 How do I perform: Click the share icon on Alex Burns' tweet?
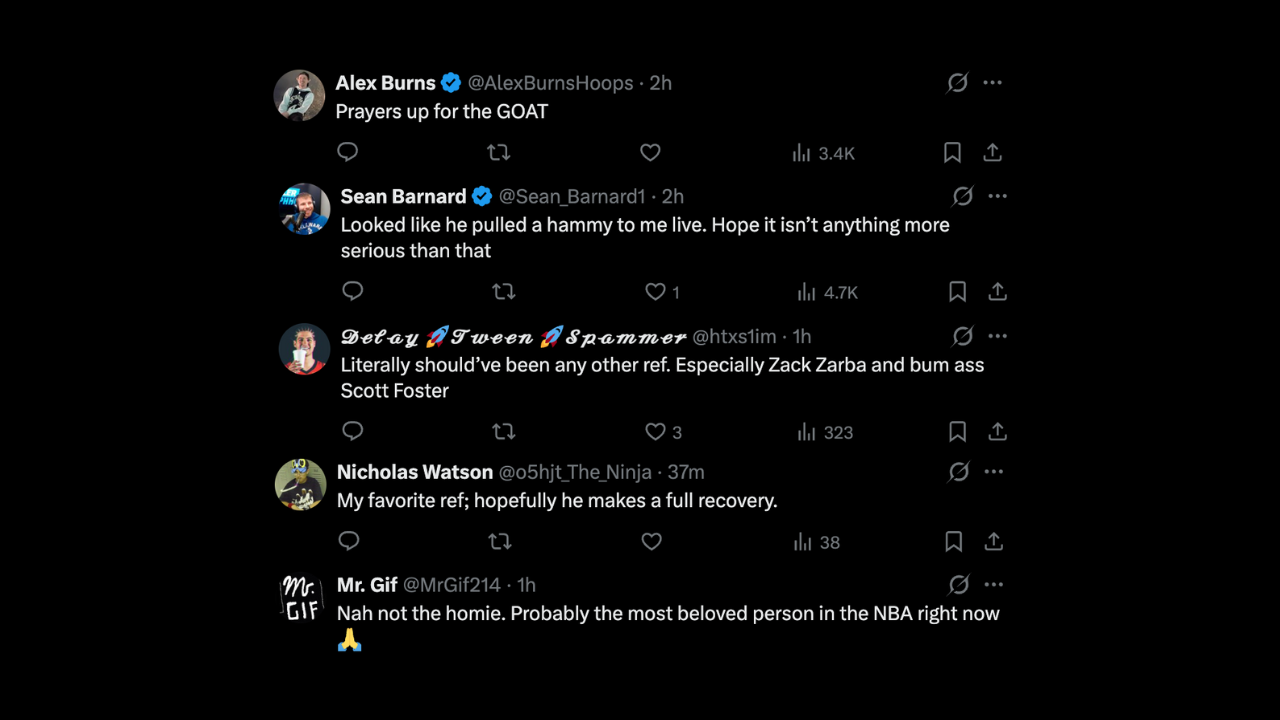pyautogui.click(x=992, y=152)
